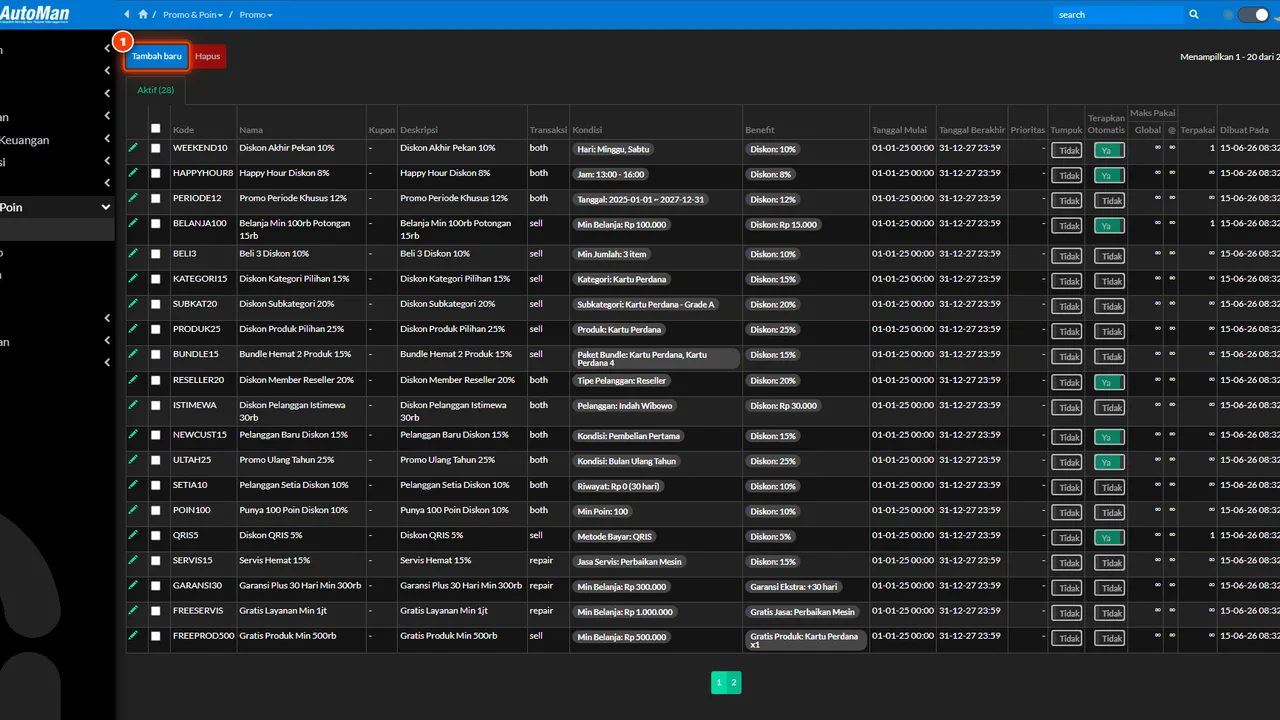
Task: Edit BUNDLE15 using its pencil icon
Action: click(x=133, y=353)
